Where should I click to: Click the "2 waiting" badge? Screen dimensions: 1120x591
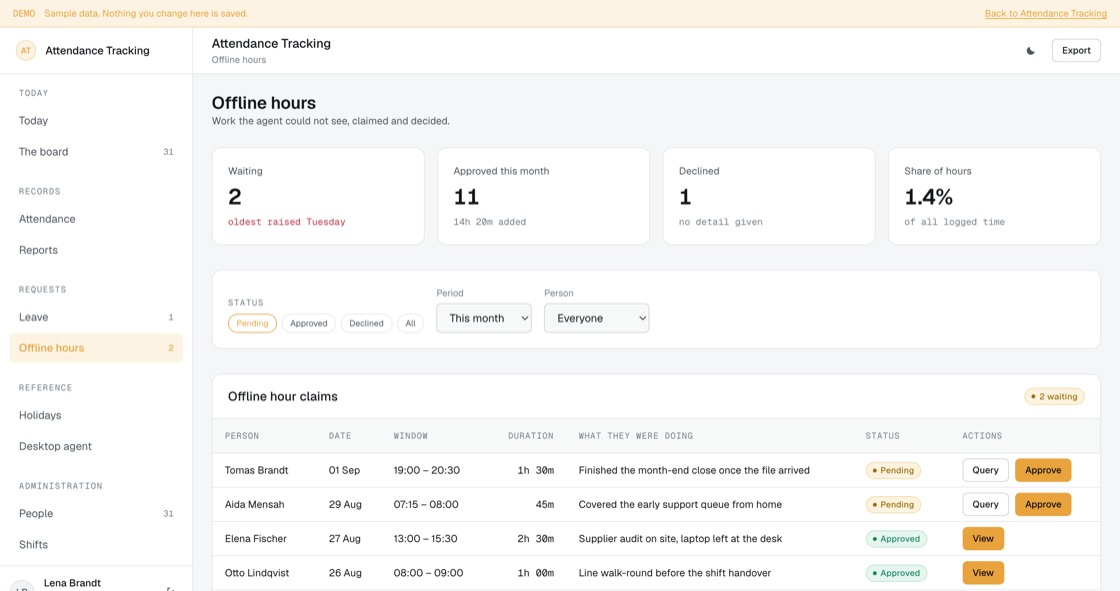click(x=1054, y=397)
